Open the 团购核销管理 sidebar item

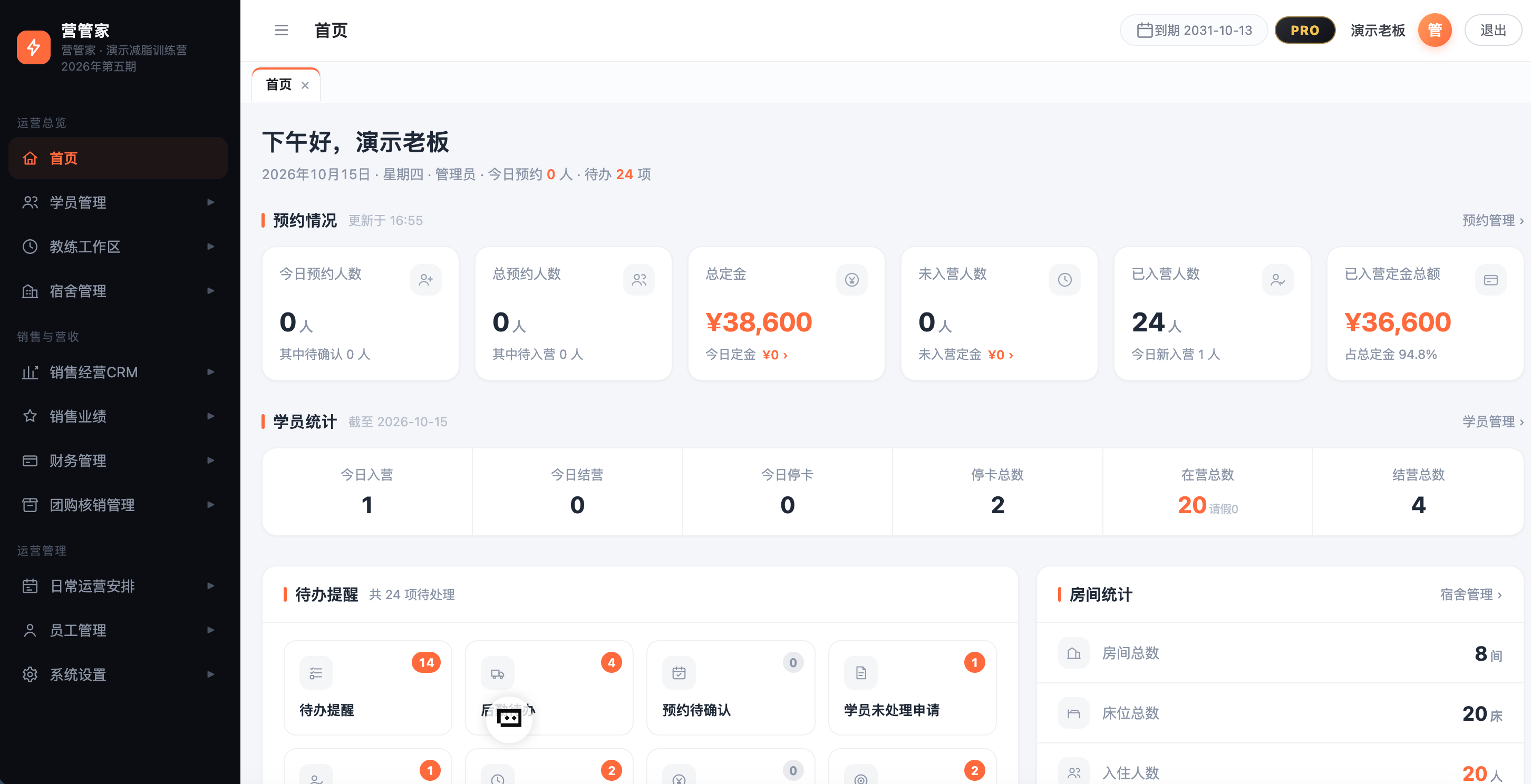(118, 505)
